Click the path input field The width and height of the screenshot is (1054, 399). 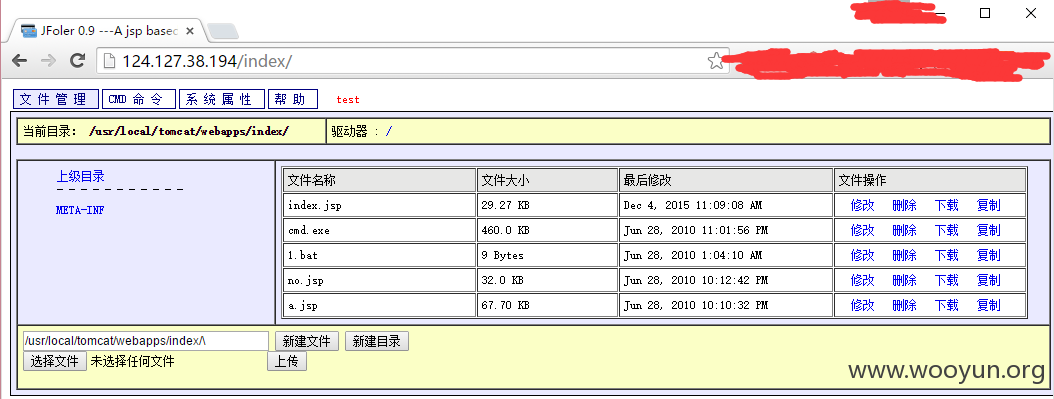tap(146, 341)
